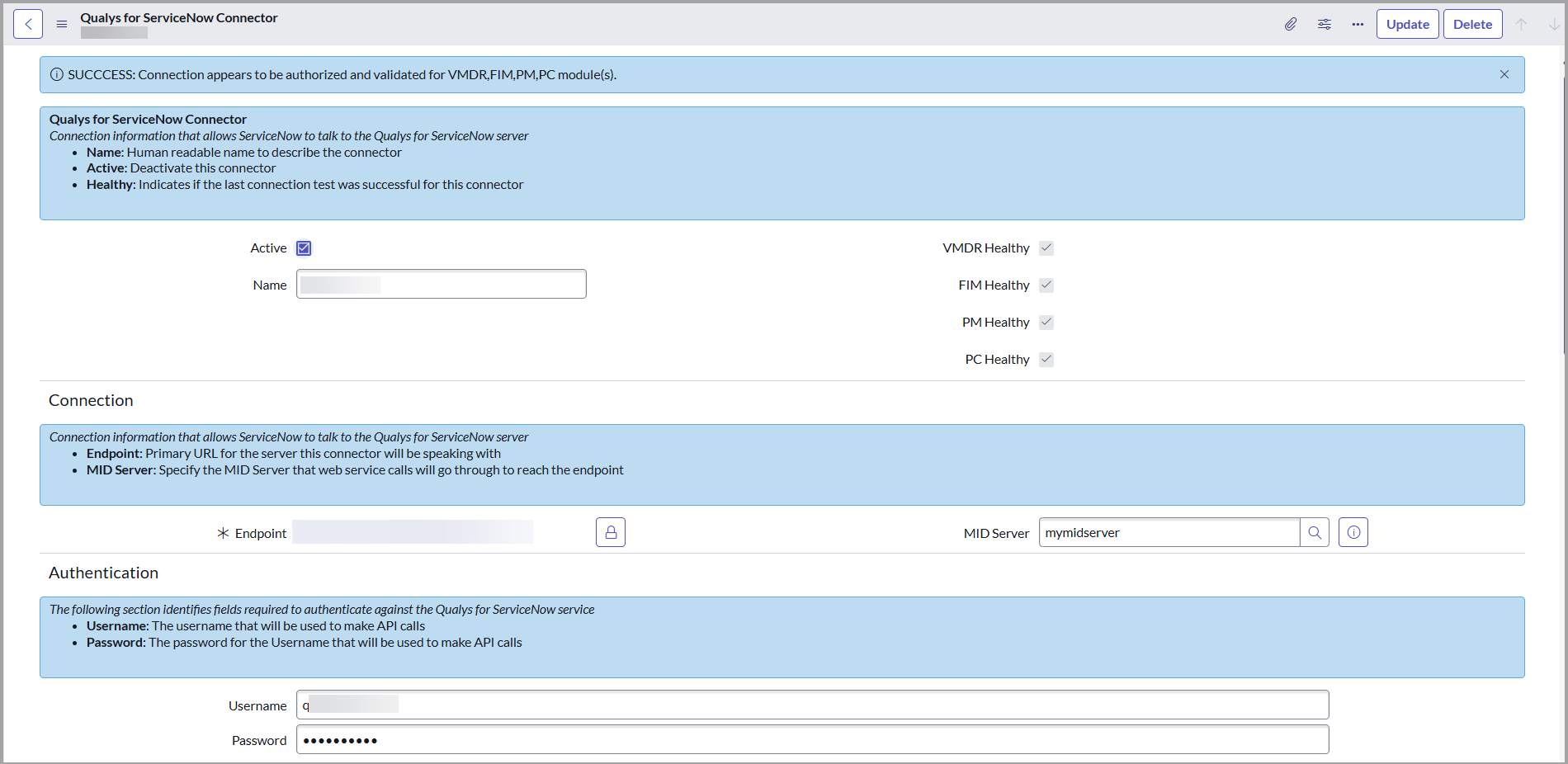The height and width of the screenshot is (764, 1568).
Task: Click the VMDR Healthy label
Action: pyautogui.click(x=986, y=248)
